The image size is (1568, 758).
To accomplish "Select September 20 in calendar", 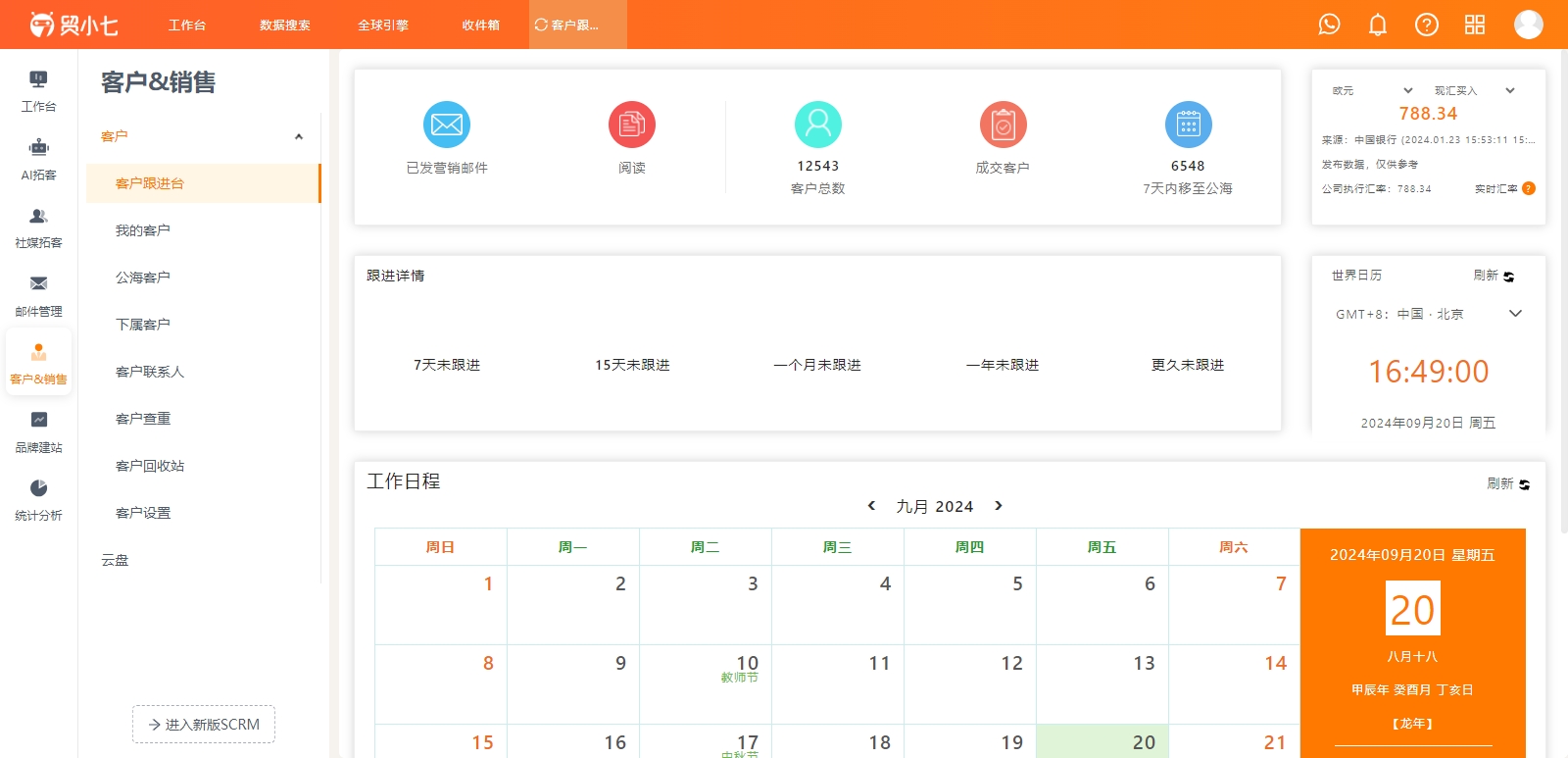I will (x=1102, y=741).
